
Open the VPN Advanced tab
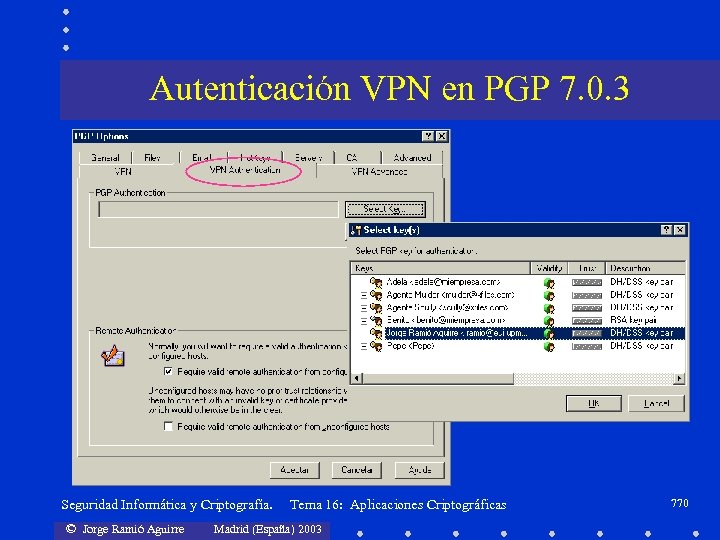tap(379, 172)
